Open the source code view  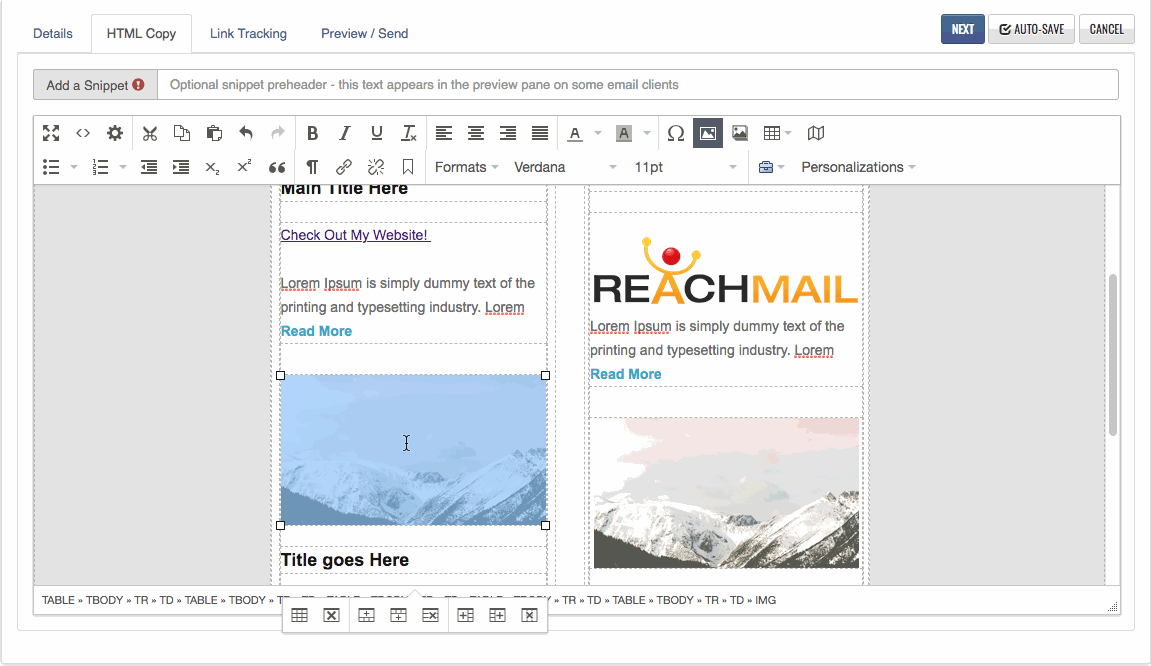pyautogui.click(x=83, y=133)
